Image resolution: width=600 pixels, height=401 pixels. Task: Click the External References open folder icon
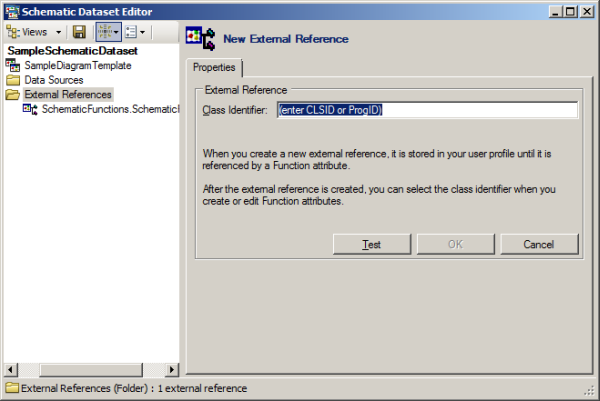[x=13, y=95]
